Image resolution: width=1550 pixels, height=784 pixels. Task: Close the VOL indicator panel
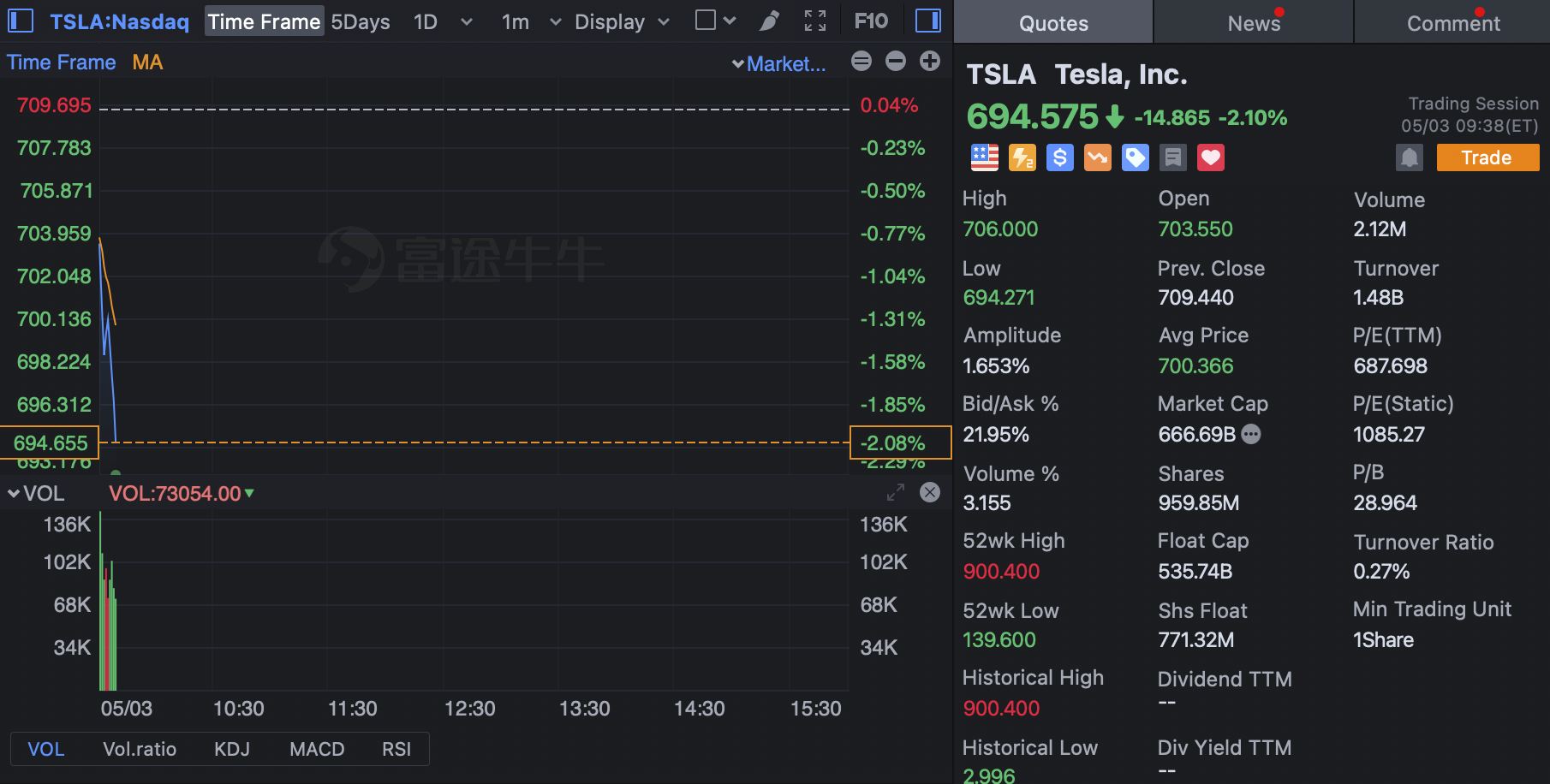click(x=929, y=492)
